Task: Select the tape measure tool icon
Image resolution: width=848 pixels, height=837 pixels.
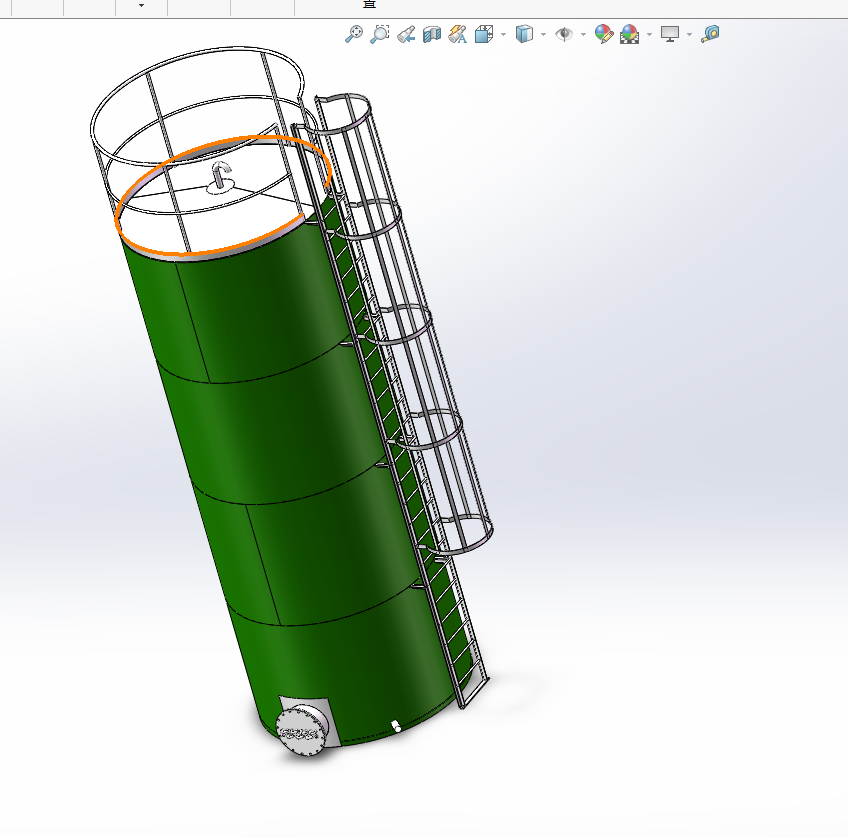Action: click(x=710, y=34)
